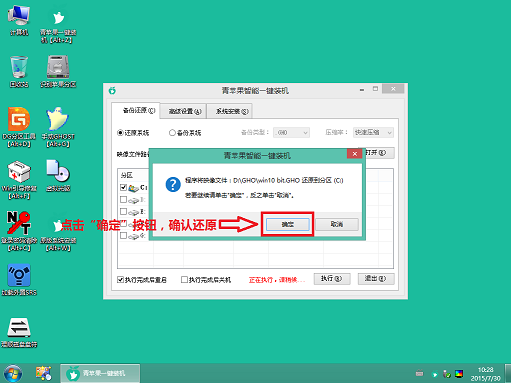Open the (Alt+W) desktop shortcut icon

tap(58, 233)
